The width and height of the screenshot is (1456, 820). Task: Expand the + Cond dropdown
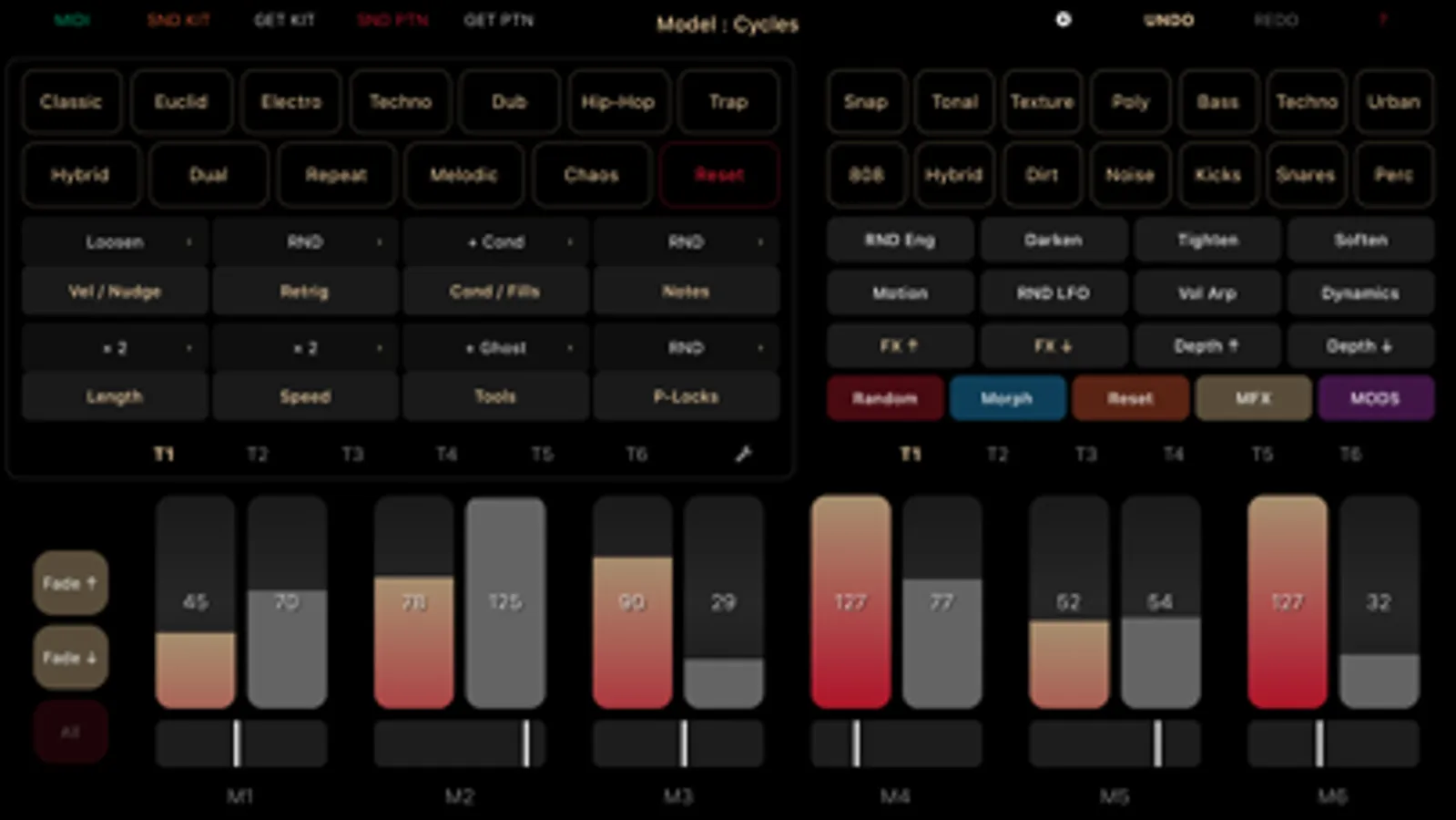(571, 241)
